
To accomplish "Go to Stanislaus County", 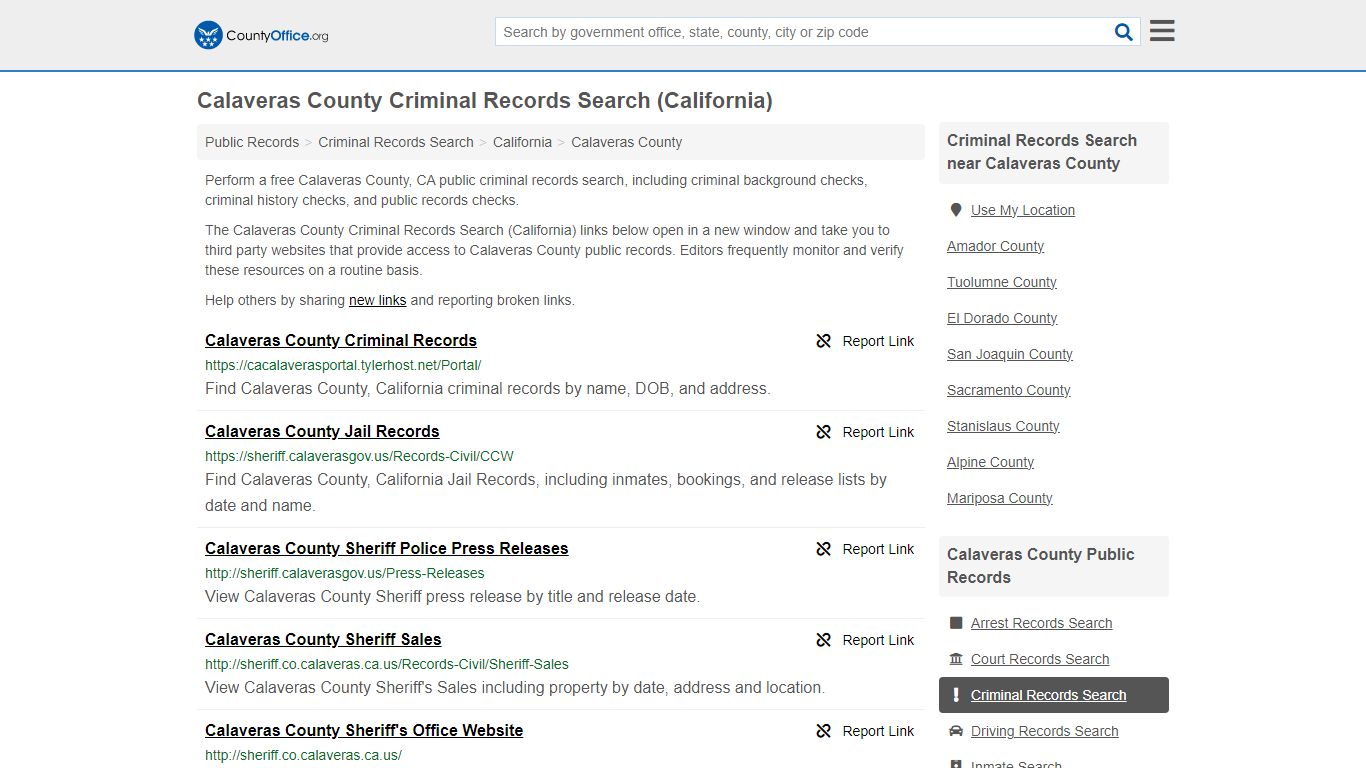I will pos(1003,426).
